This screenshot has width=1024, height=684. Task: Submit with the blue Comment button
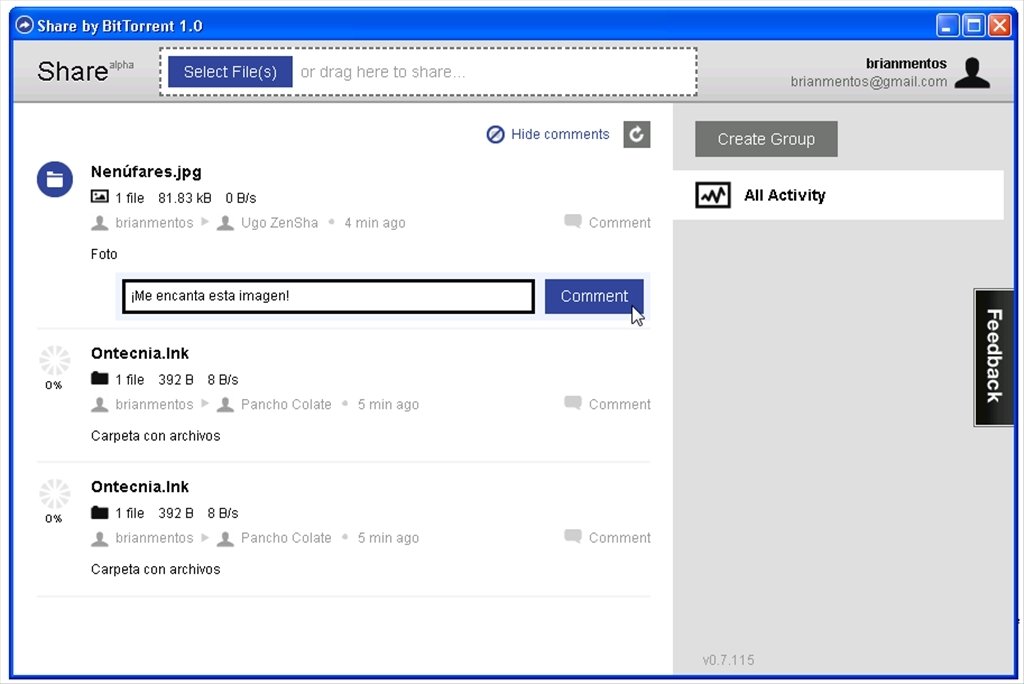594,296
